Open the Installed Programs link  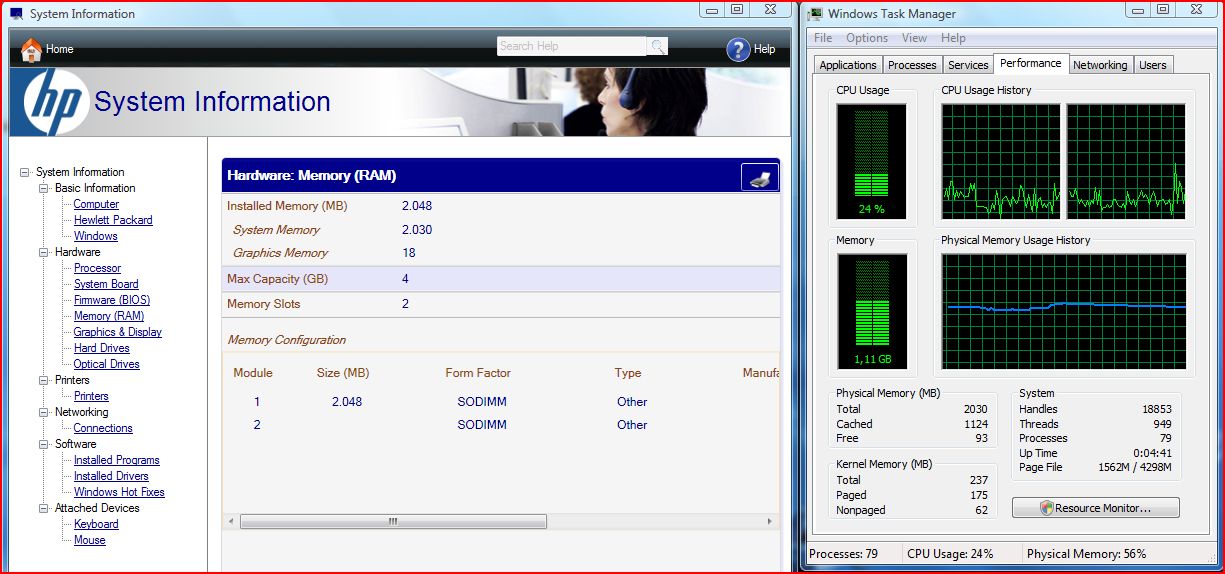tap(117, 460)
